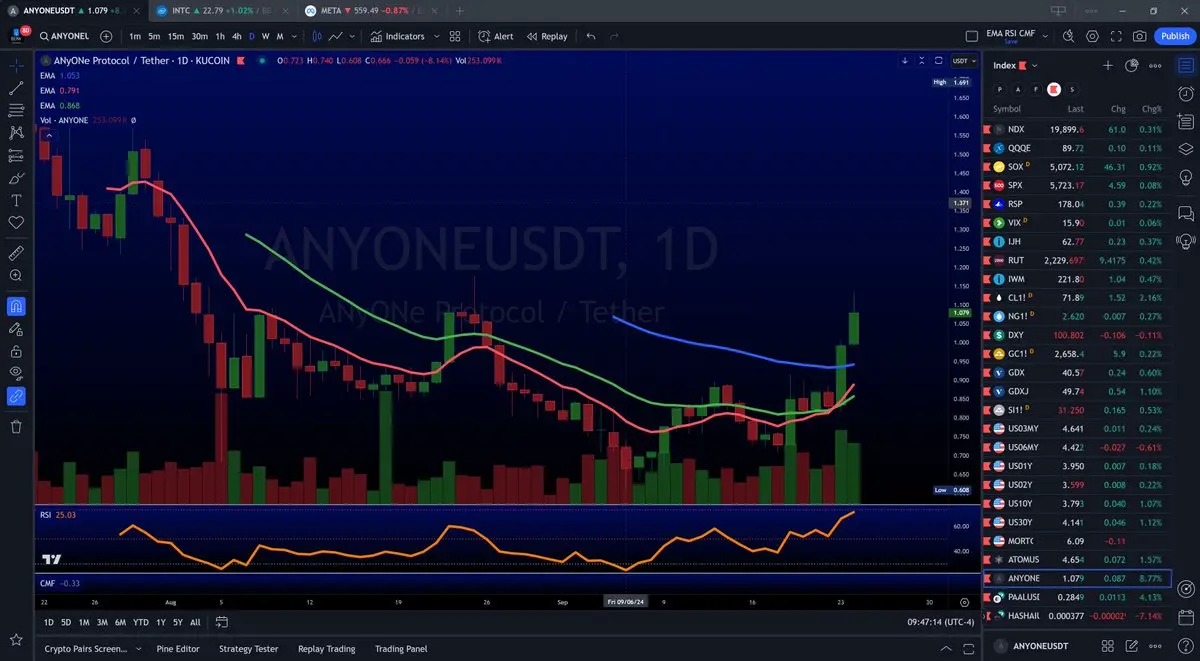Start bar Replay mode

pyautogui.click(x=546, y=36)
